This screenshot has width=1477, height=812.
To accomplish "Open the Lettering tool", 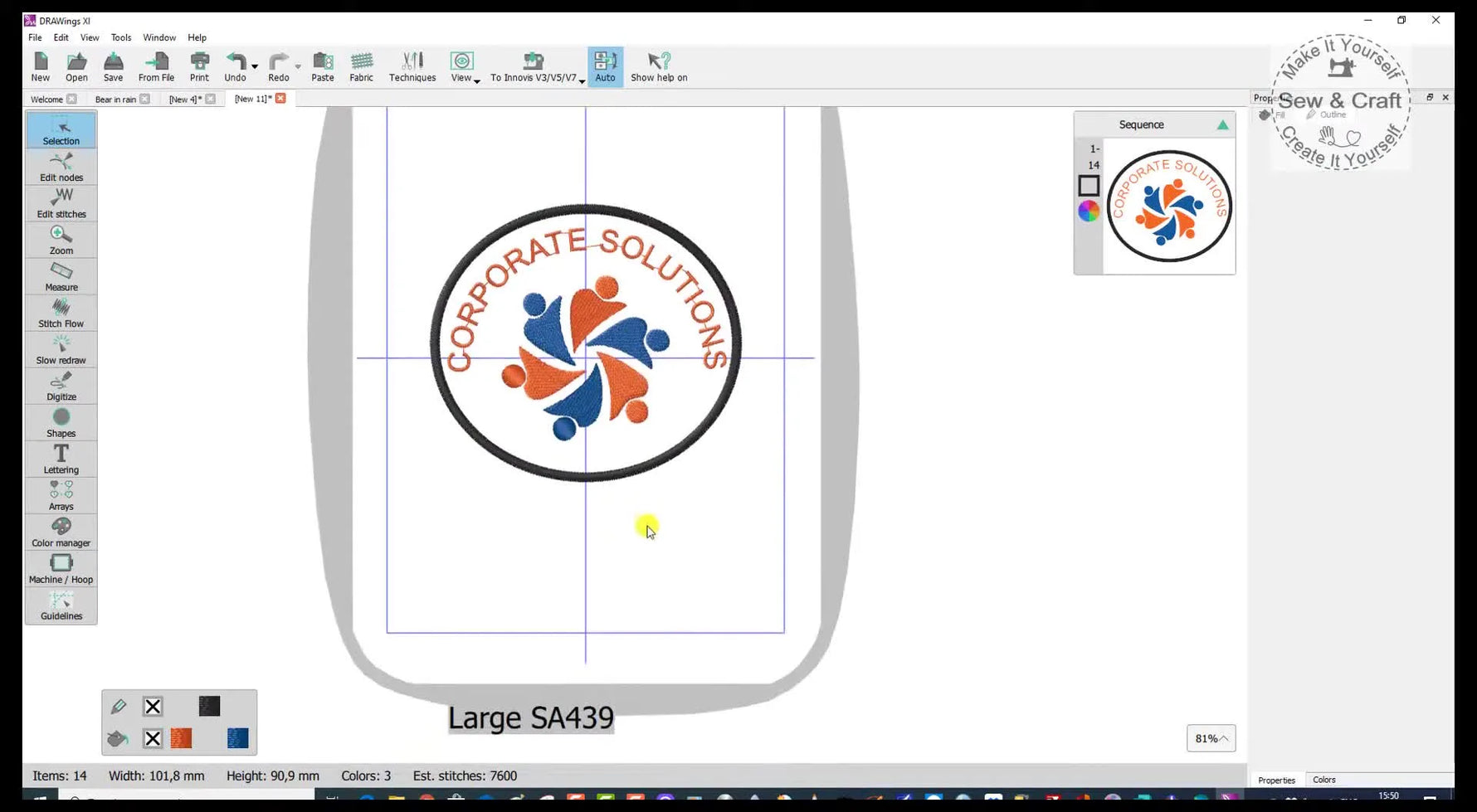I will pos(61,457).
